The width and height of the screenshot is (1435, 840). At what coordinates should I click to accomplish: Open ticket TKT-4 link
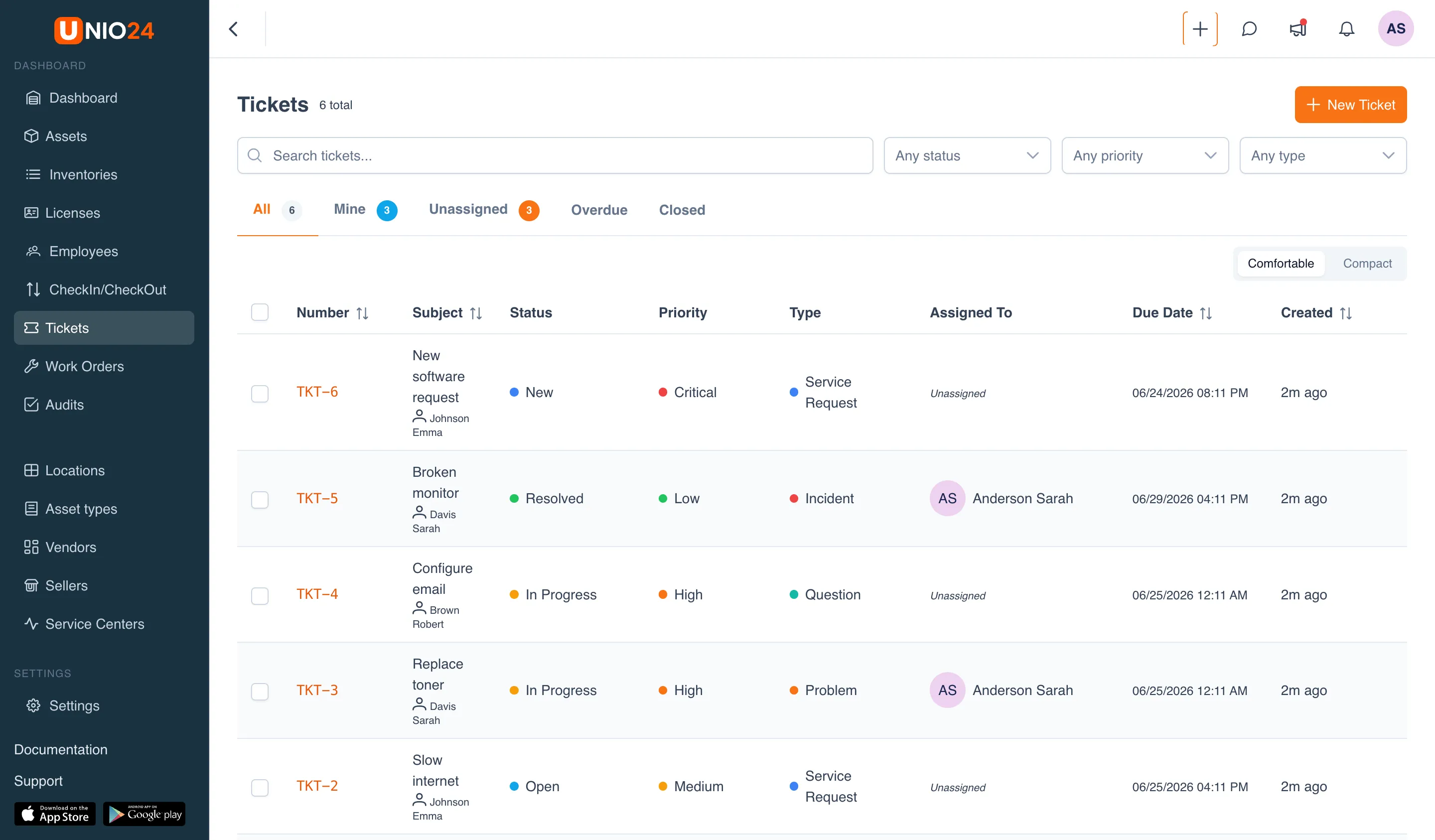317,594
